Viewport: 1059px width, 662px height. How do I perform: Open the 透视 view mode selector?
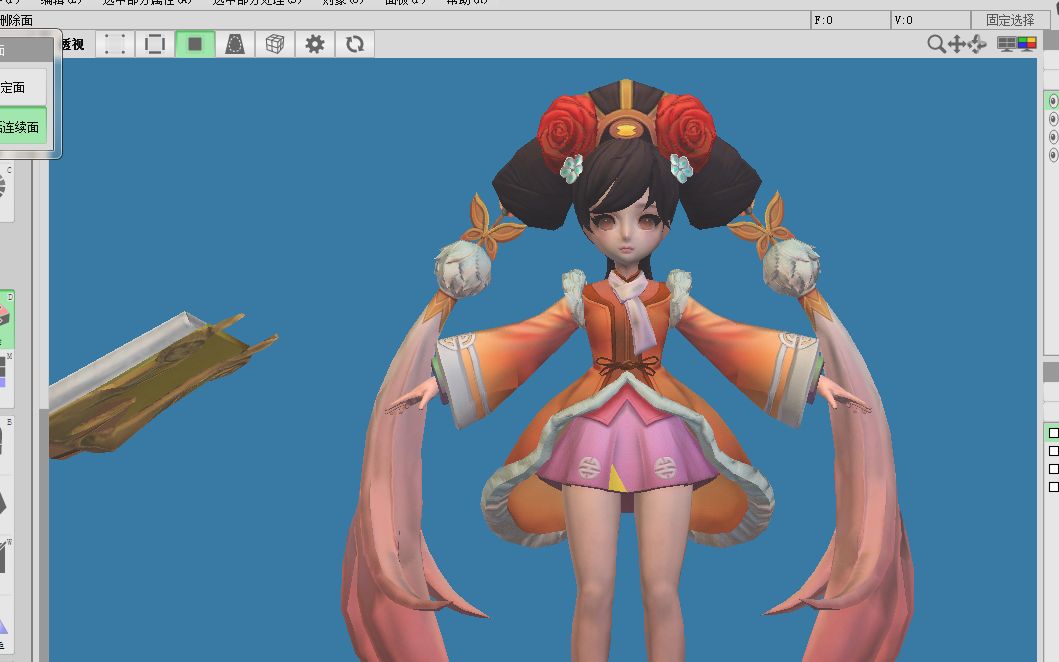pos(73,45)
